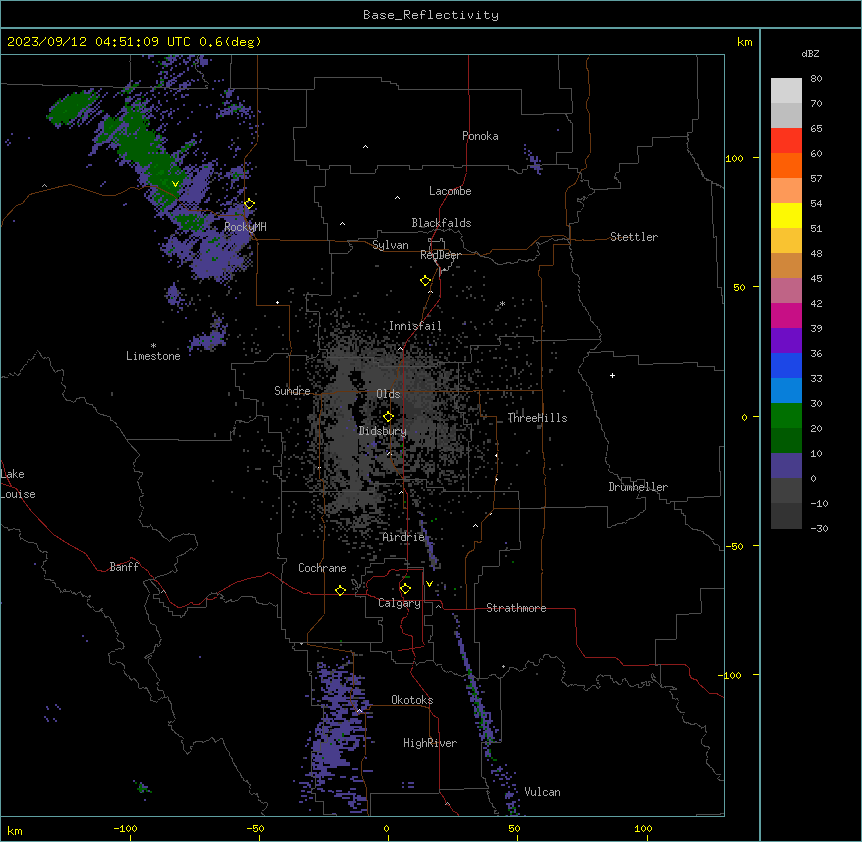The height and width of the screenshot is (842, 862).
Task: Click the yellow diamond marker south of RedDeer
Action: pos(425,281)
